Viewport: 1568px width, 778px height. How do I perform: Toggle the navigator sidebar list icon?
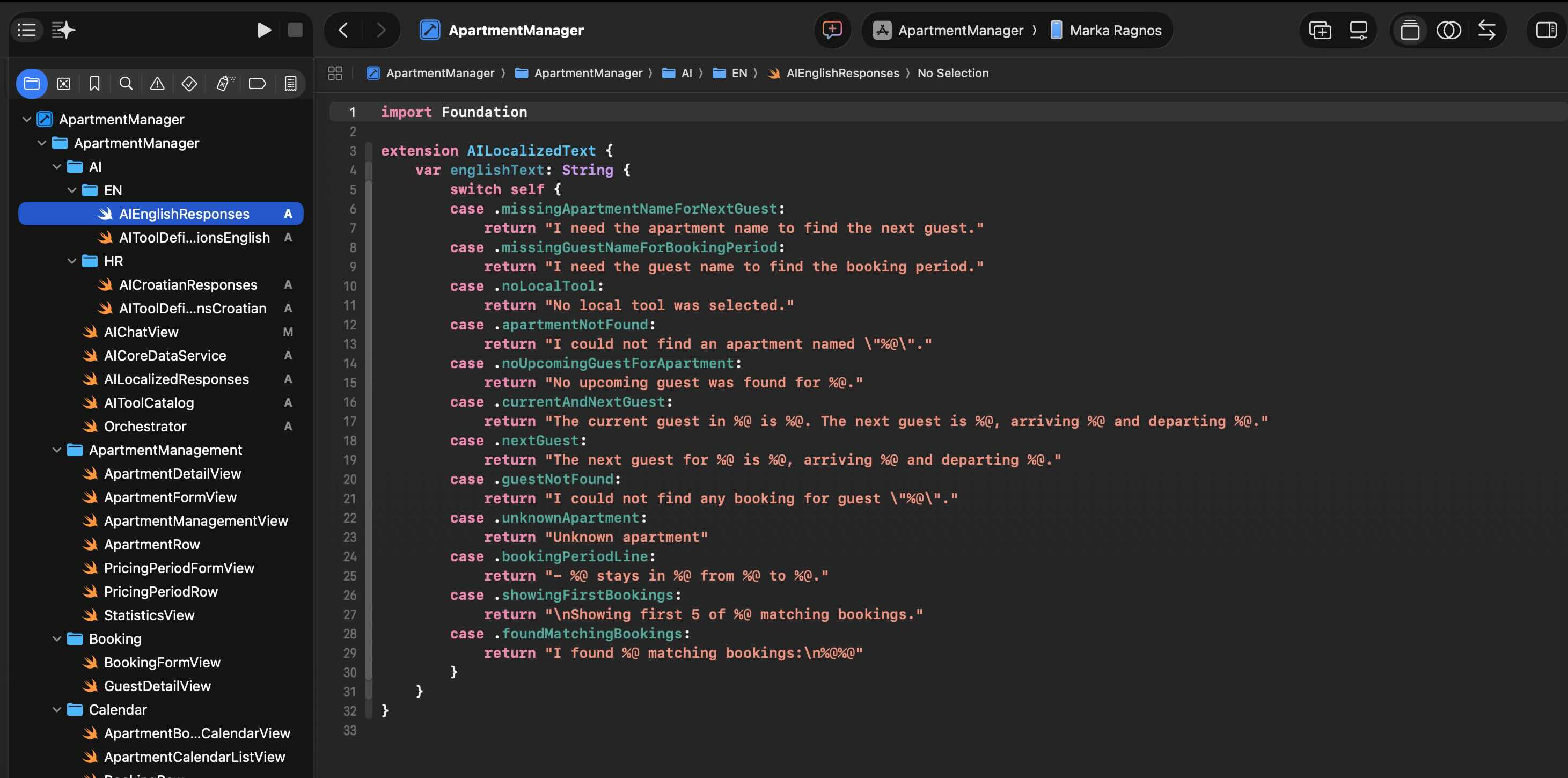click(x=26, y=30)
